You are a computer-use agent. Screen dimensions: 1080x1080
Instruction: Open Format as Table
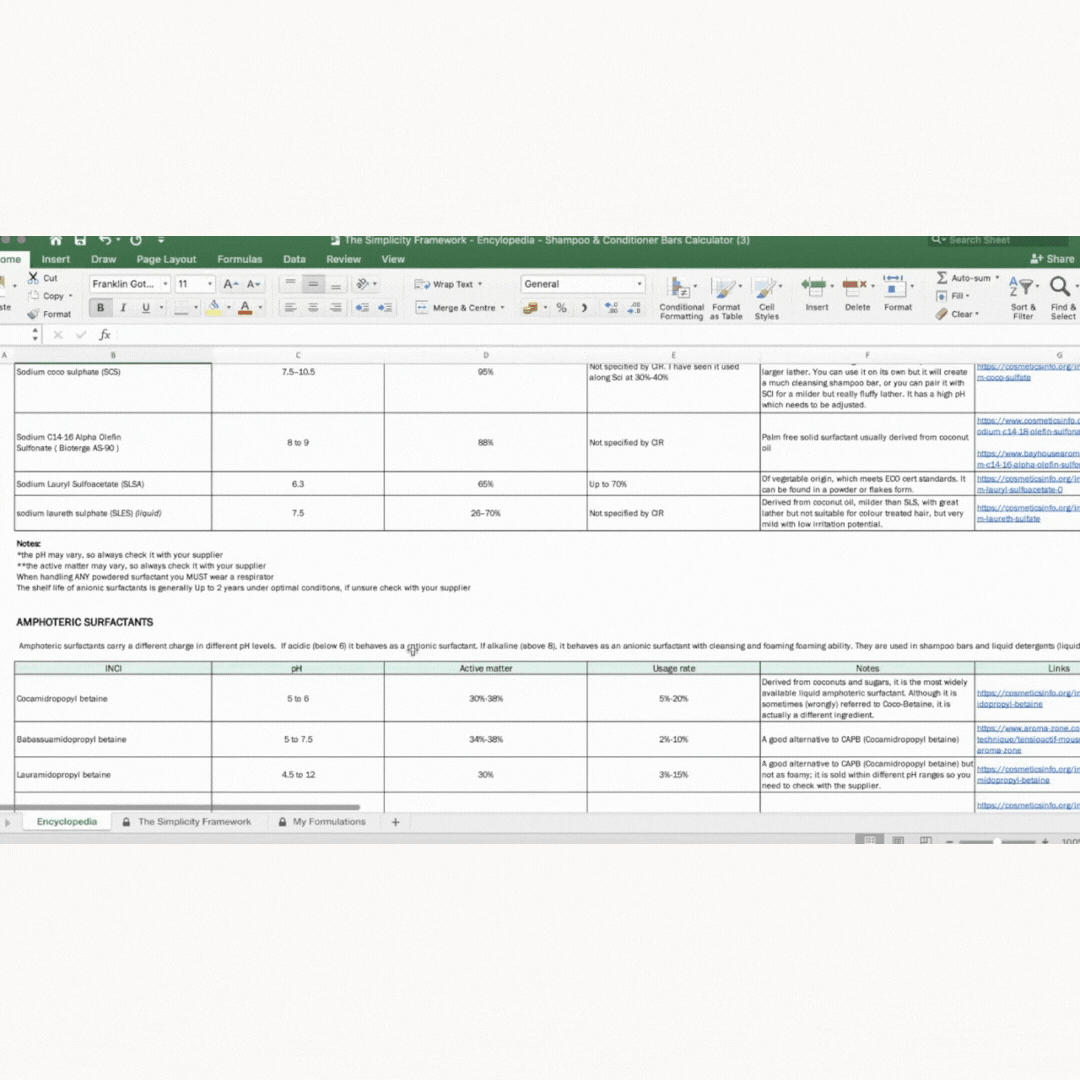726,298
